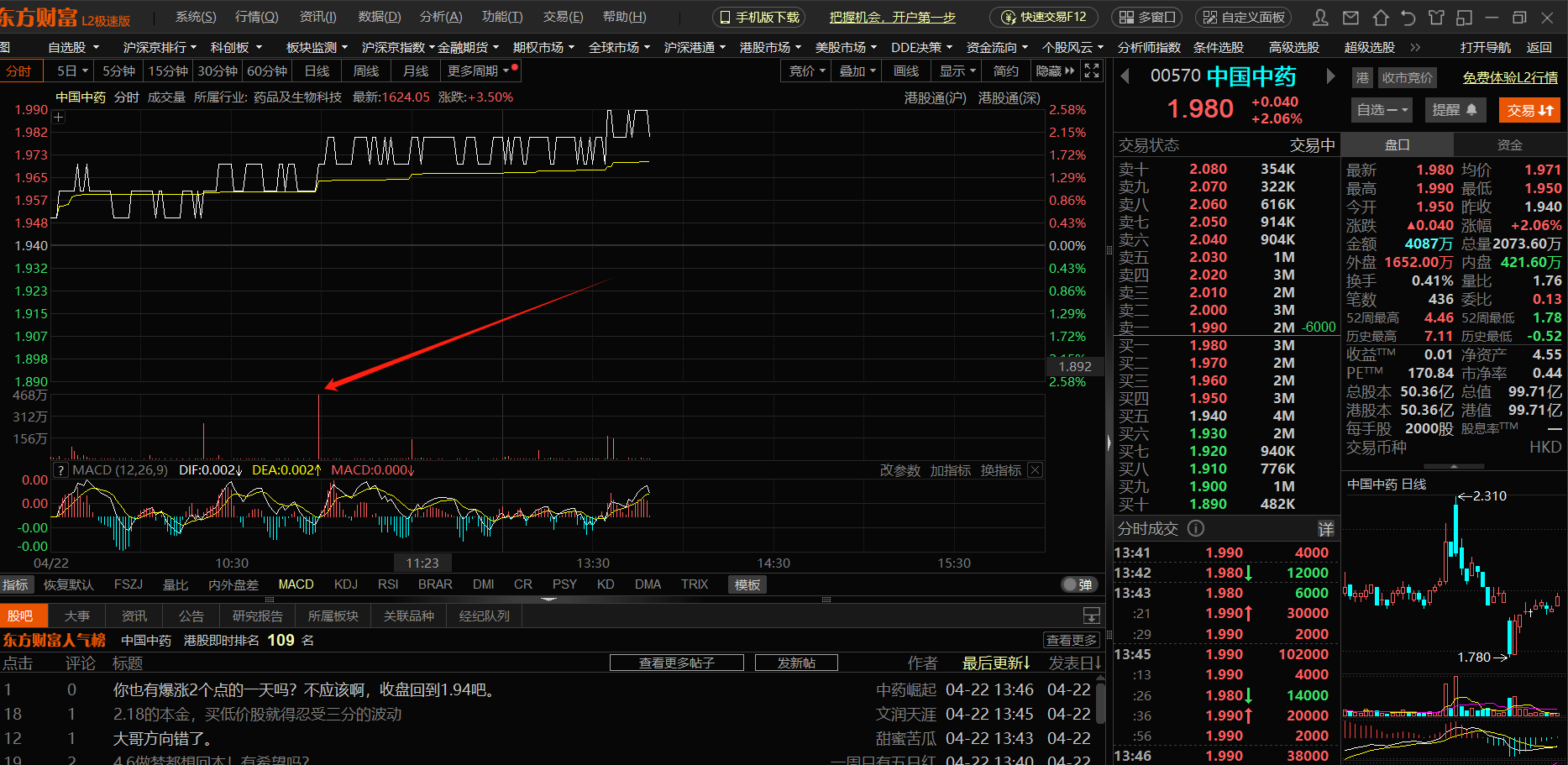Go to next stock arrow
This screenshot has width=1568, height=765.
1330,76
